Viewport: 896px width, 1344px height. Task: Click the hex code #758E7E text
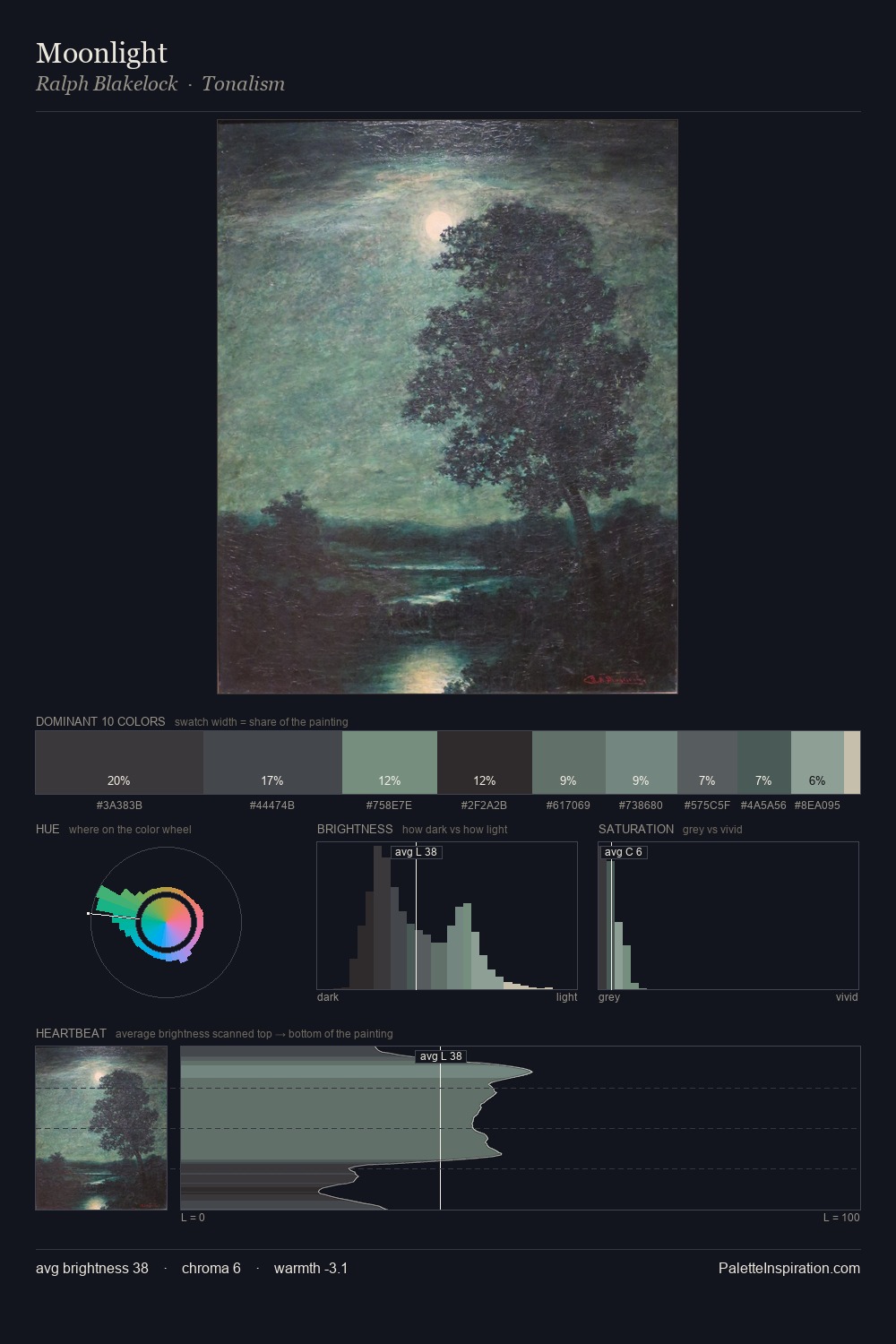click(x=390, y=806)
